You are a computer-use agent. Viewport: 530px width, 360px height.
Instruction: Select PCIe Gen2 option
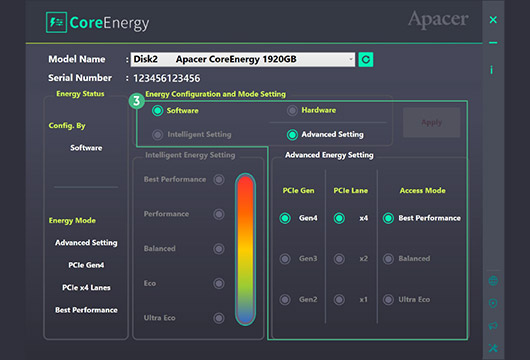(285, 299)
